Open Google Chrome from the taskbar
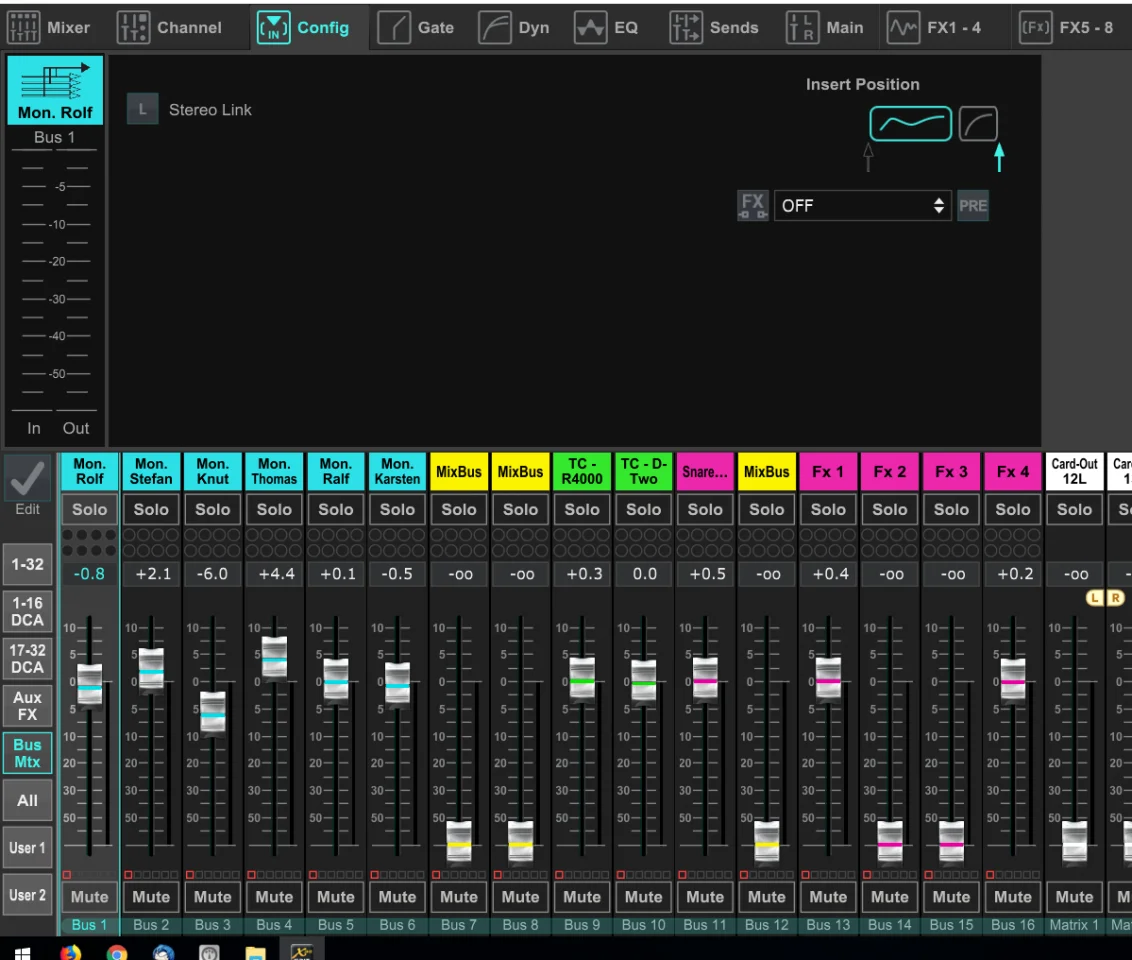1132x960 pixels. tap(117, 951)
